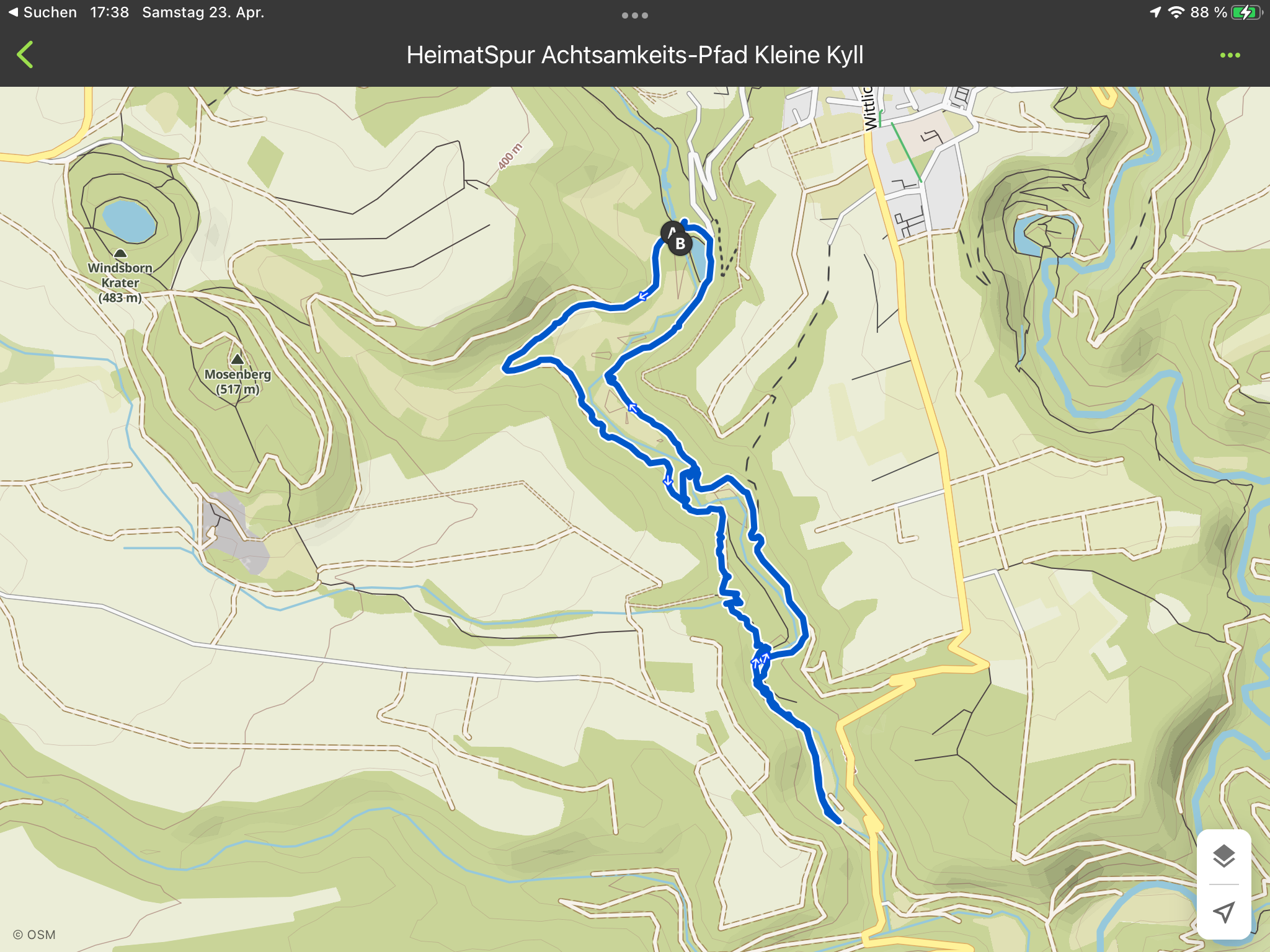
Task: Tap the Mosenberg peak triangle icon
Action: (x=238, y=359)
